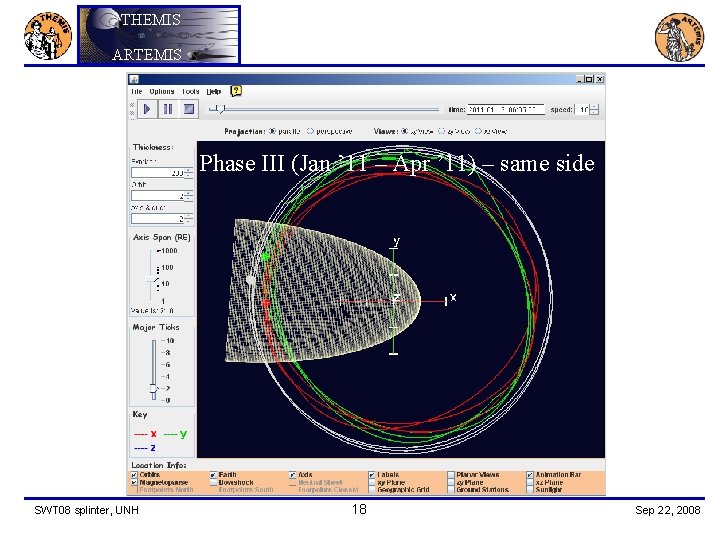Enable the Bowshock checkbox

click(213, 483)
